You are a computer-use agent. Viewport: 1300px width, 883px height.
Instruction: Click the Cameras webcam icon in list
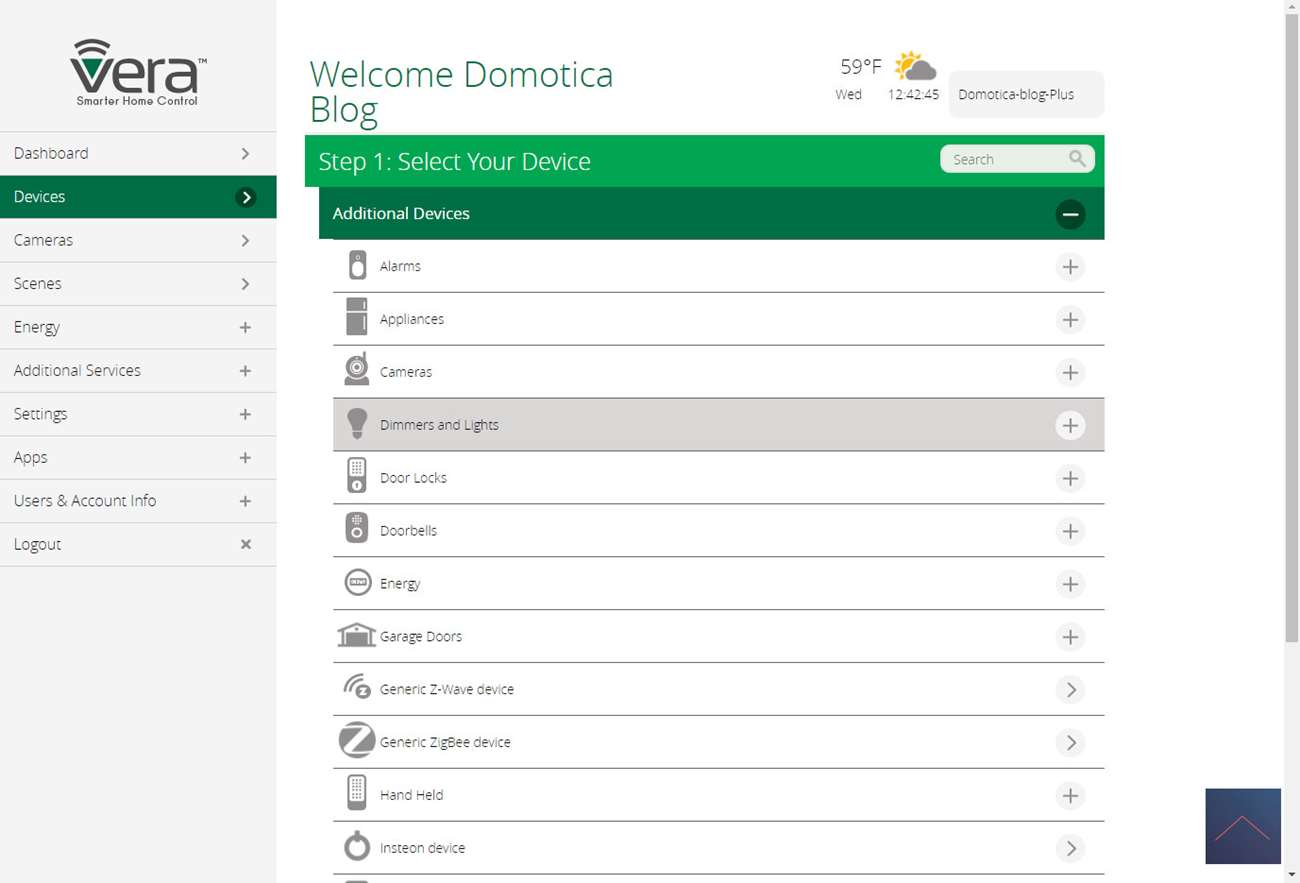tap(357, 370)
